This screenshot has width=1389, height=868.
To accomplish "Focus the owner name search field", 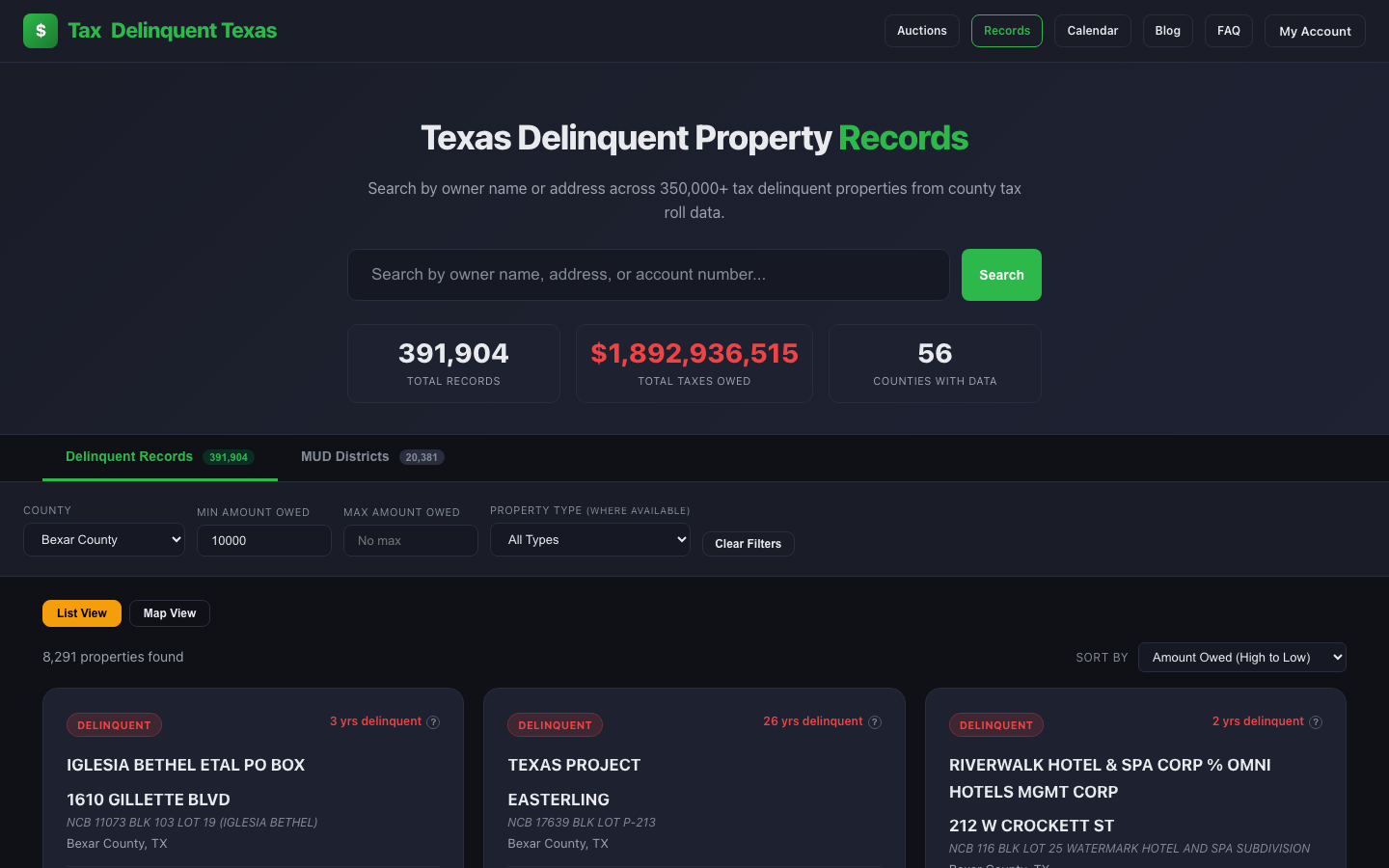I will point(648,275).
